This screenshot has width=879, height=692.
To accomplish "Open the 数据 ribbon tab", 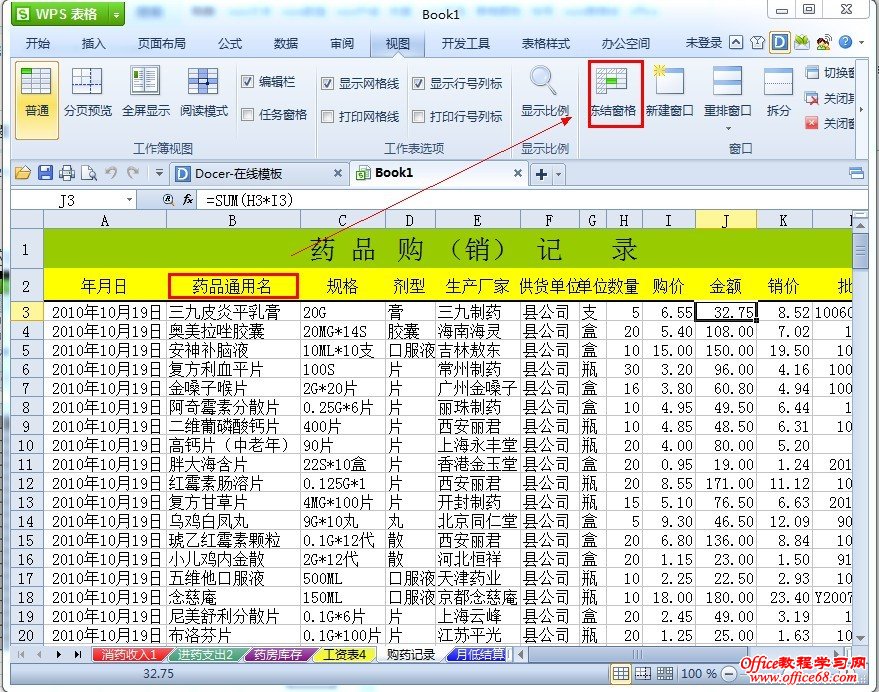I will tap(286, 43).
